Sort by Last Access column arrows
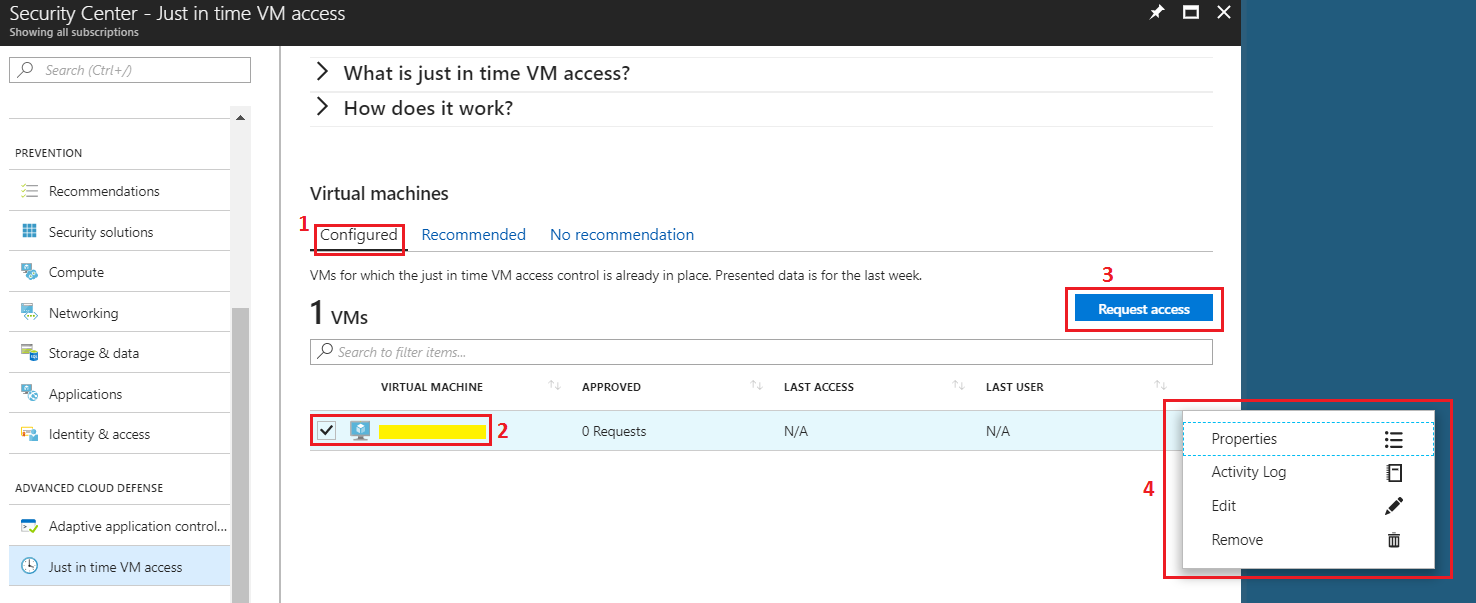Viewport: 1476px width, 603px height. point(958,386)
